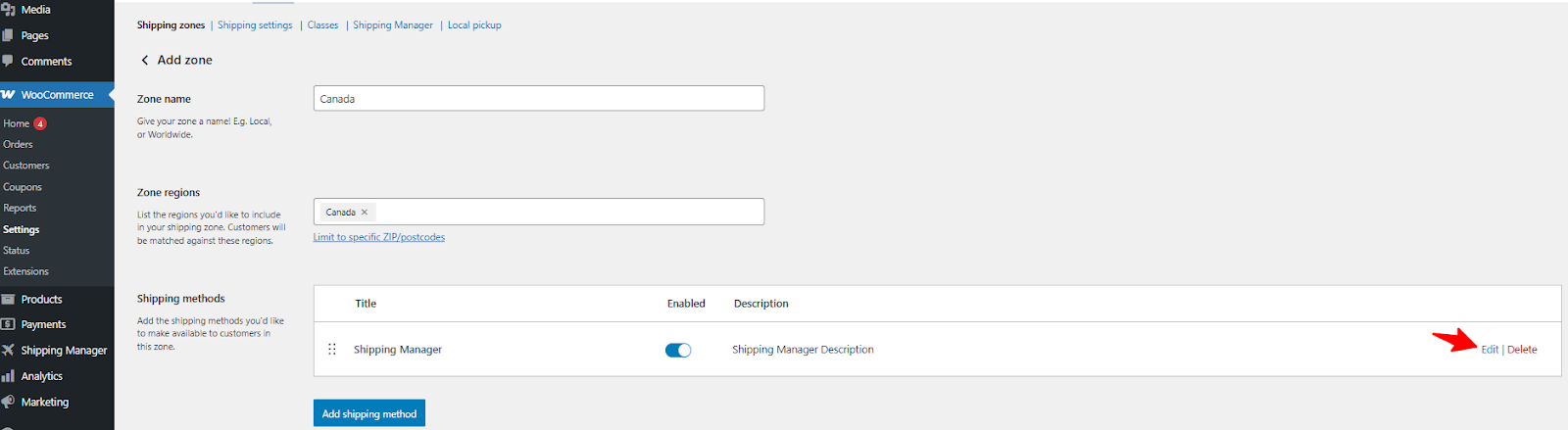This screenshot has height=430, width=1568.
Task: Disable the Shipping Manager method toggle
Action: tap(678, 350)
